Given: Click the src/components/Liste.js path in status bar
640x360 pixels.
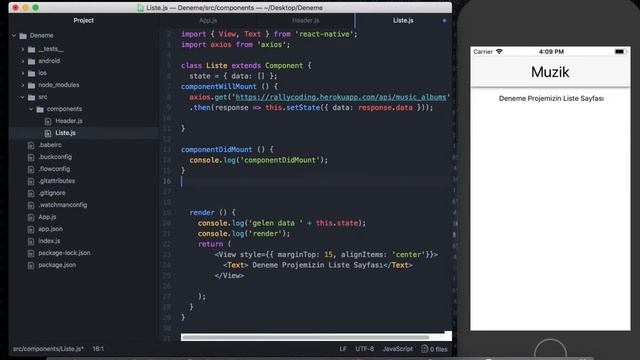Looking at the screenshot, I should 48,349.
